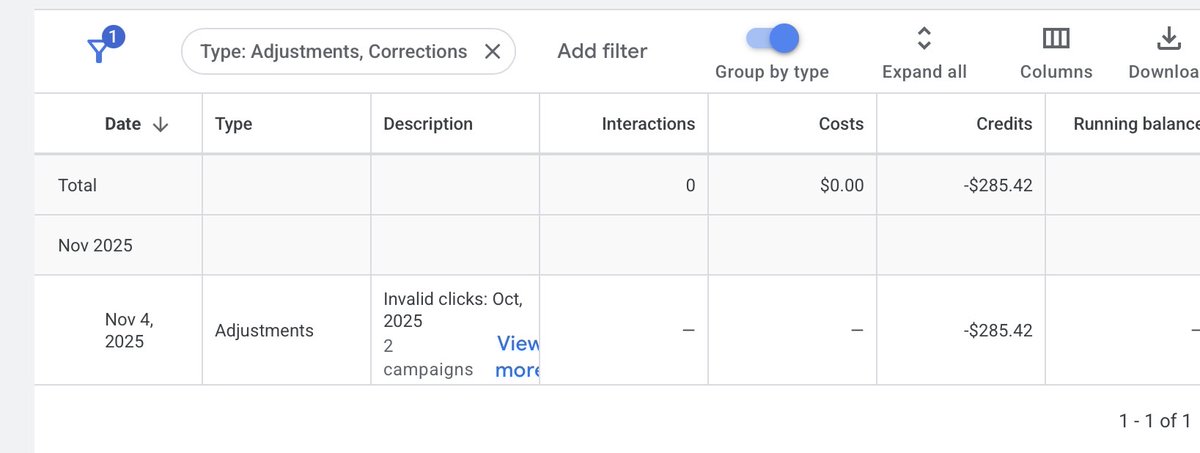1200x453 pixels.
Task: Sort by the Date column header
Action: pos(123,124)
